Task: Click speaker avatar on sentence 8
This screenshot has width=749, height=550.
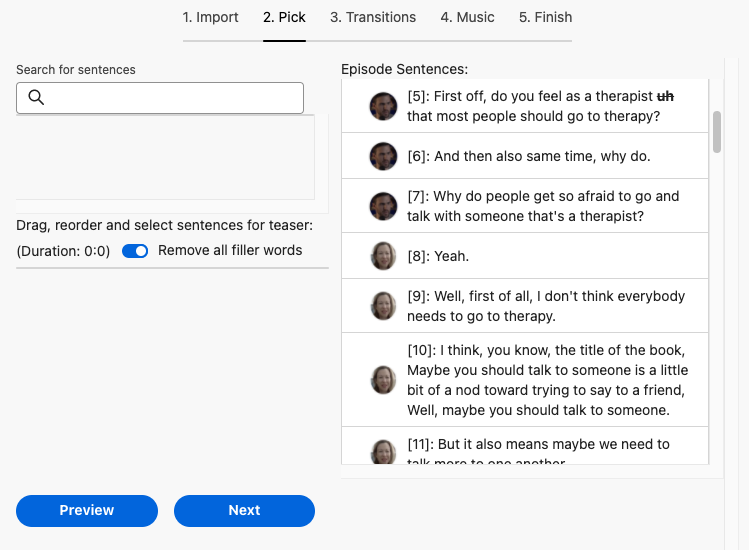Action: 383,256
